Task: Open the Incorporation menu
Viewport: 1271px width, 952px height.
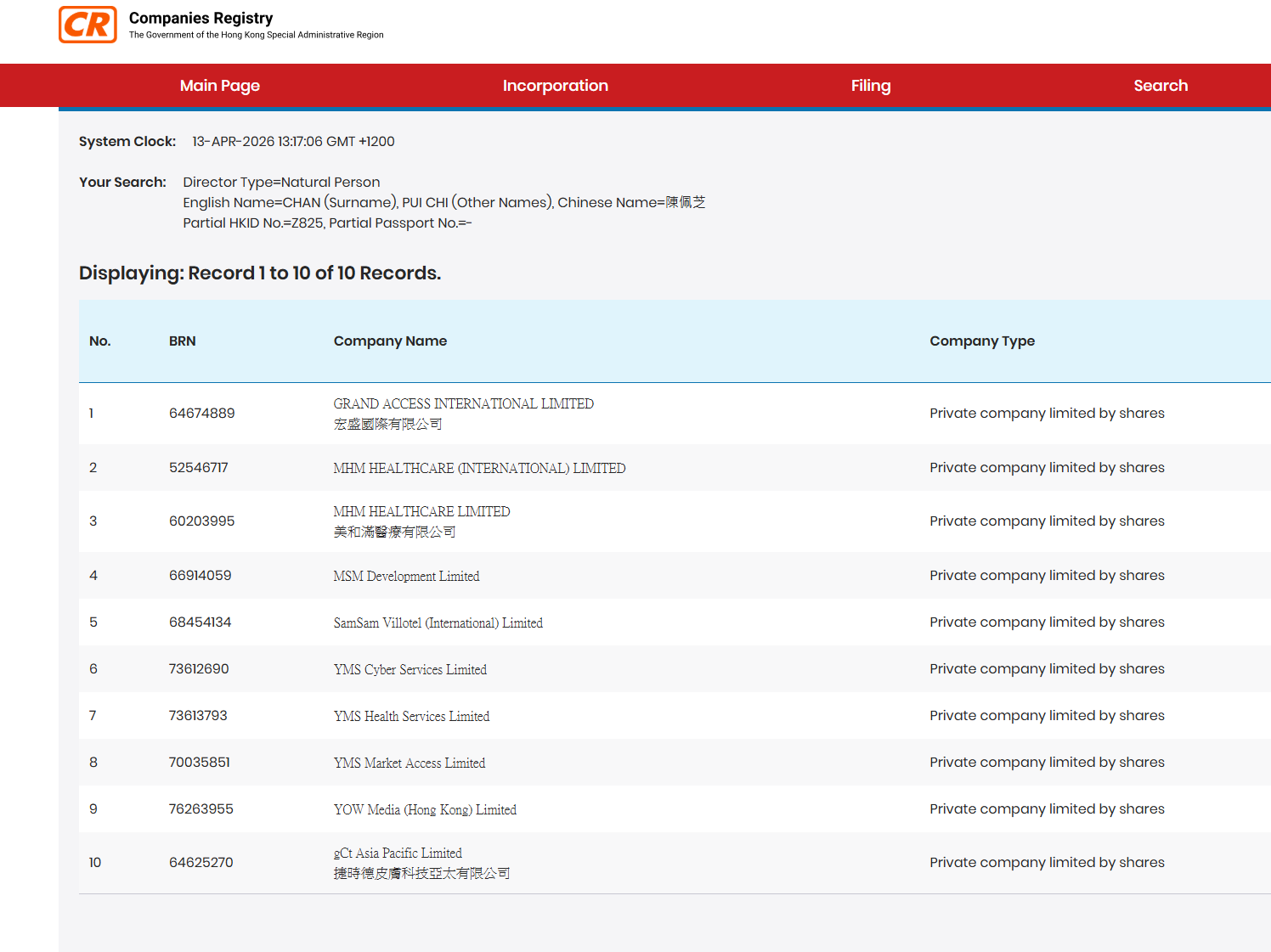Action: coord(555,86)
